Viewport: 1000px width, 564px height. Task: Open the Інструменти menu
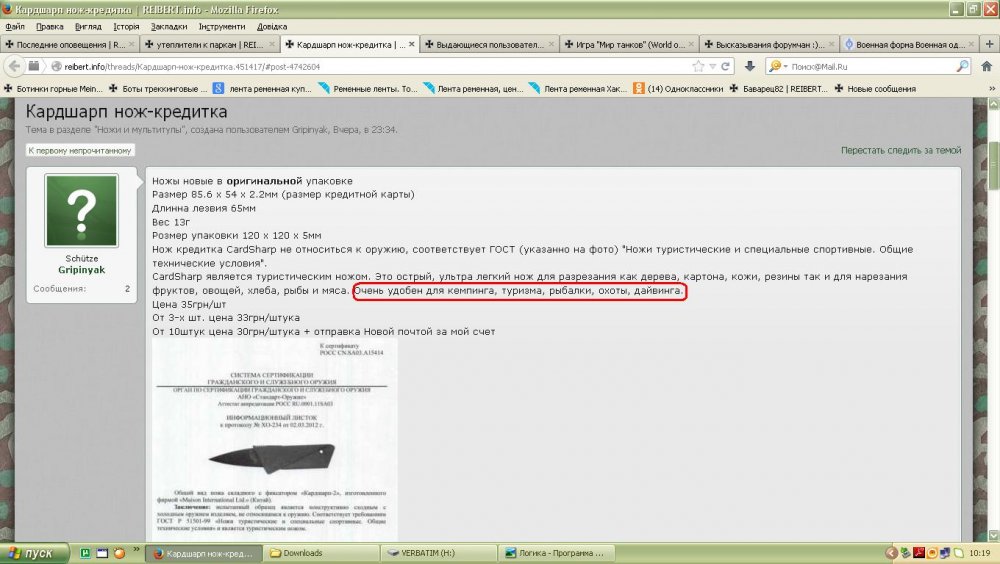tap(222, 26)
